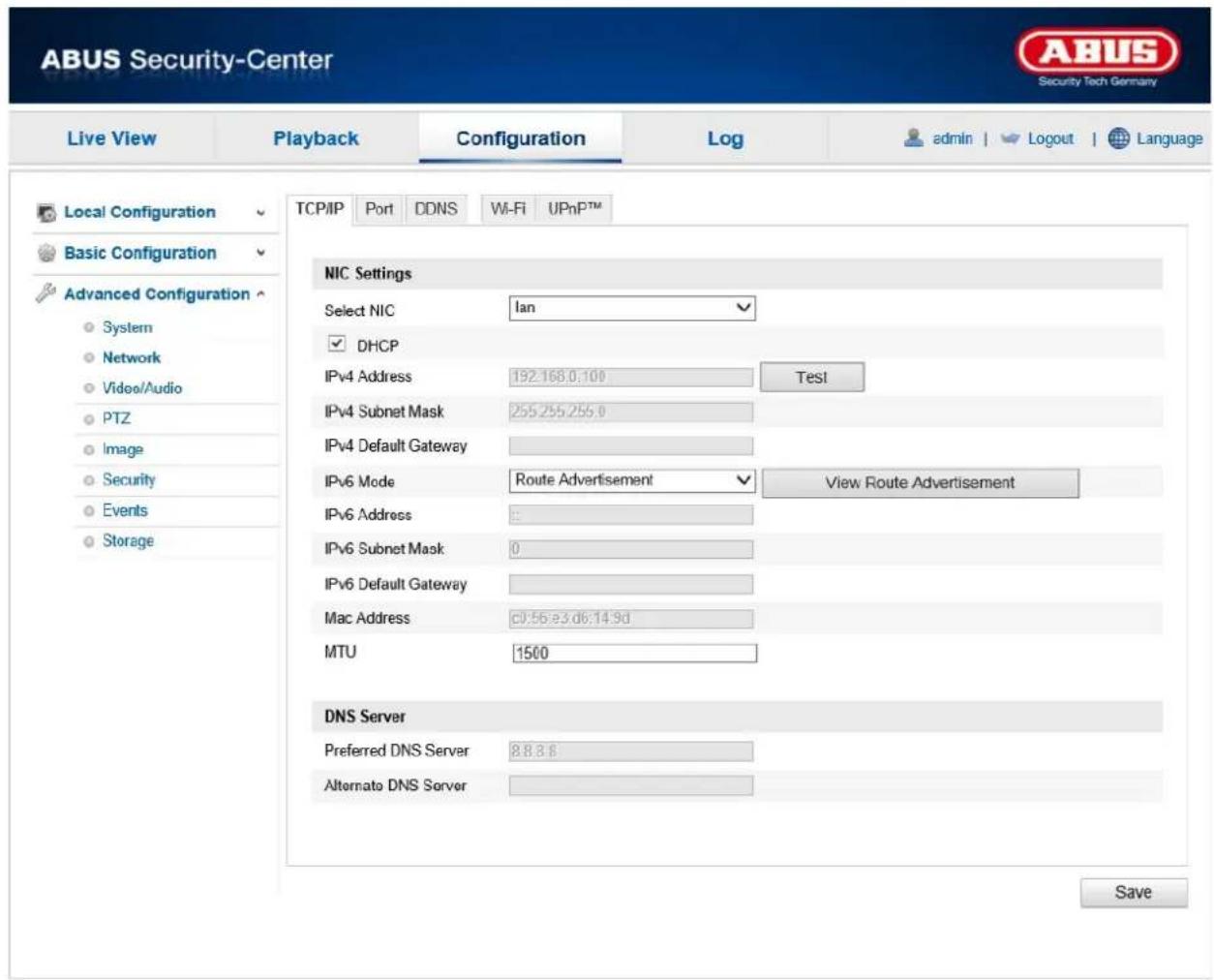Open Security in the sidebar

(129, 479)
